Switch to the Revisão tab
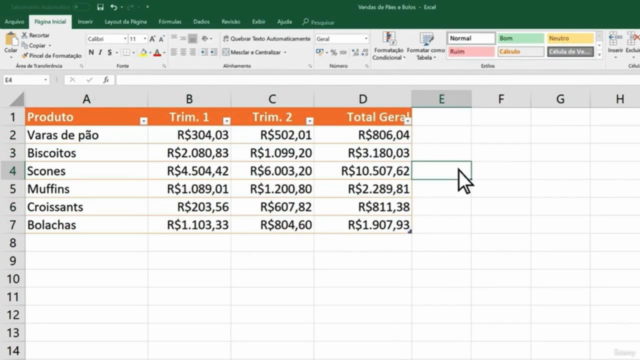Screen dimensions: 640x360 pos(231,22)
